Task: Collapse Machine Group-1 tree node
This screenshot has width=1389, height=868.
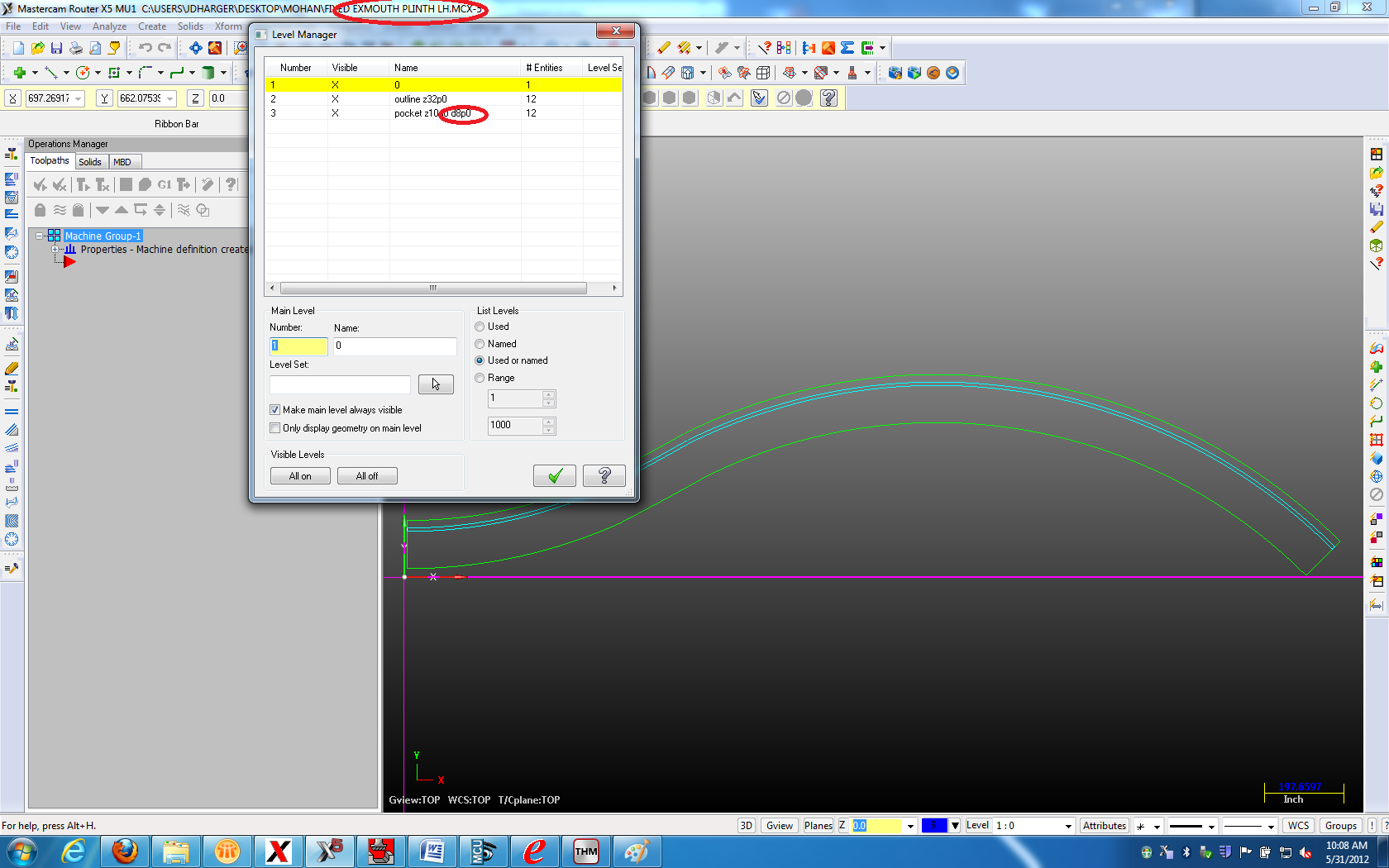Action: point(39,236)
